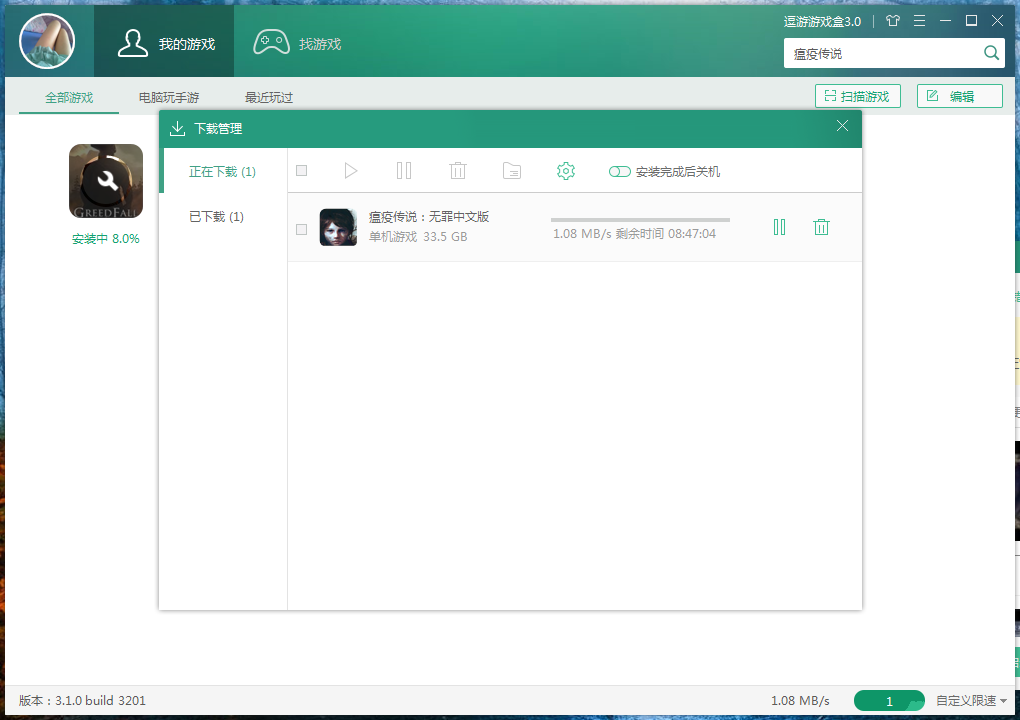Pause the 瘟疫传说 download
This screenshot has height=720, width=1020.
tap(779, 227)
